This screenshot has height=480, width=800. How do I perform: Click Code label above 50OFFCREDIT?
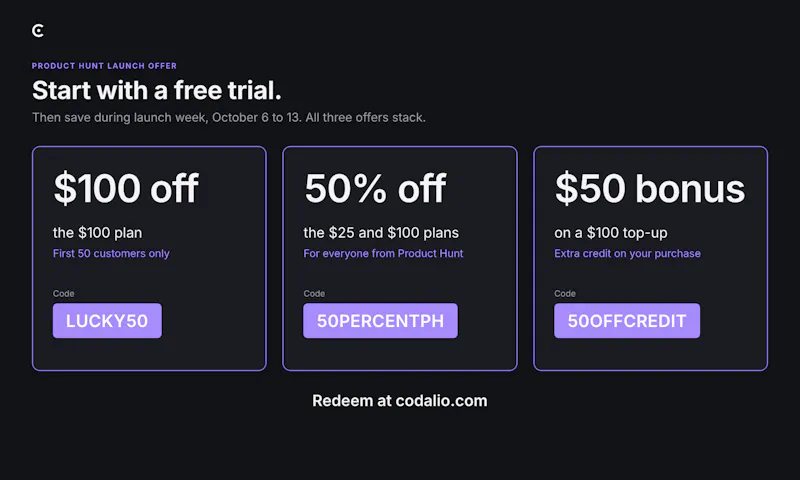click(565, 293)
